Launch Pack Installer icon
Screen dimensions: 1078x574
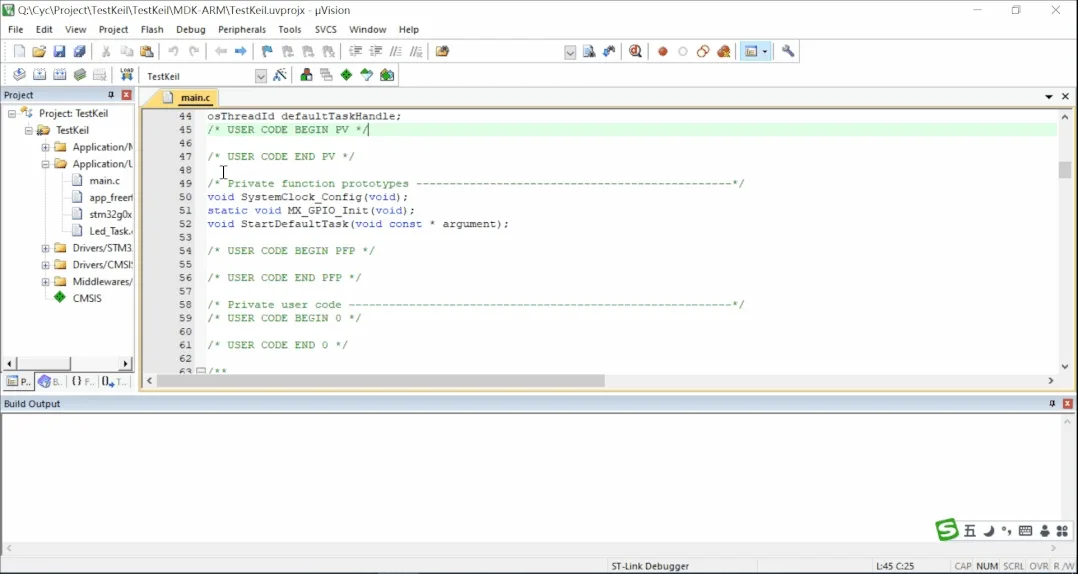click(387, 75)
